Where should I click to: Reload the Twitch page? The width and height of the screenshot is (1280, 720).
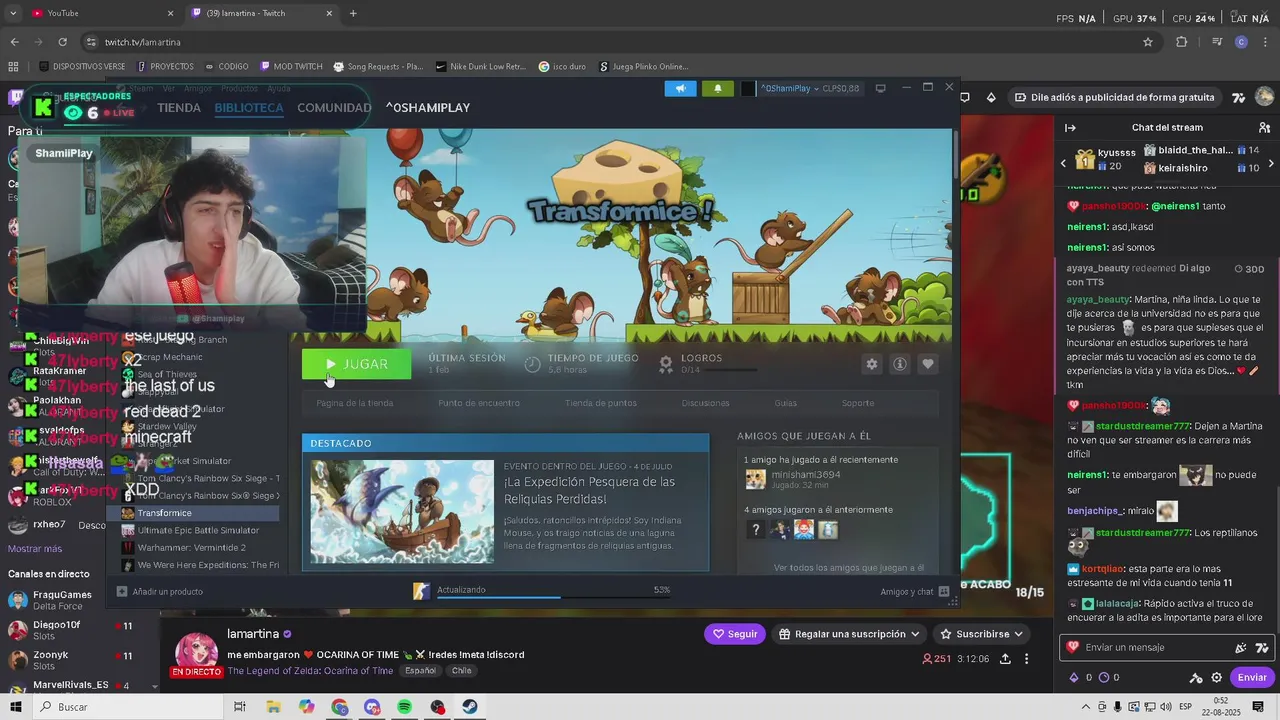(62, 42)
